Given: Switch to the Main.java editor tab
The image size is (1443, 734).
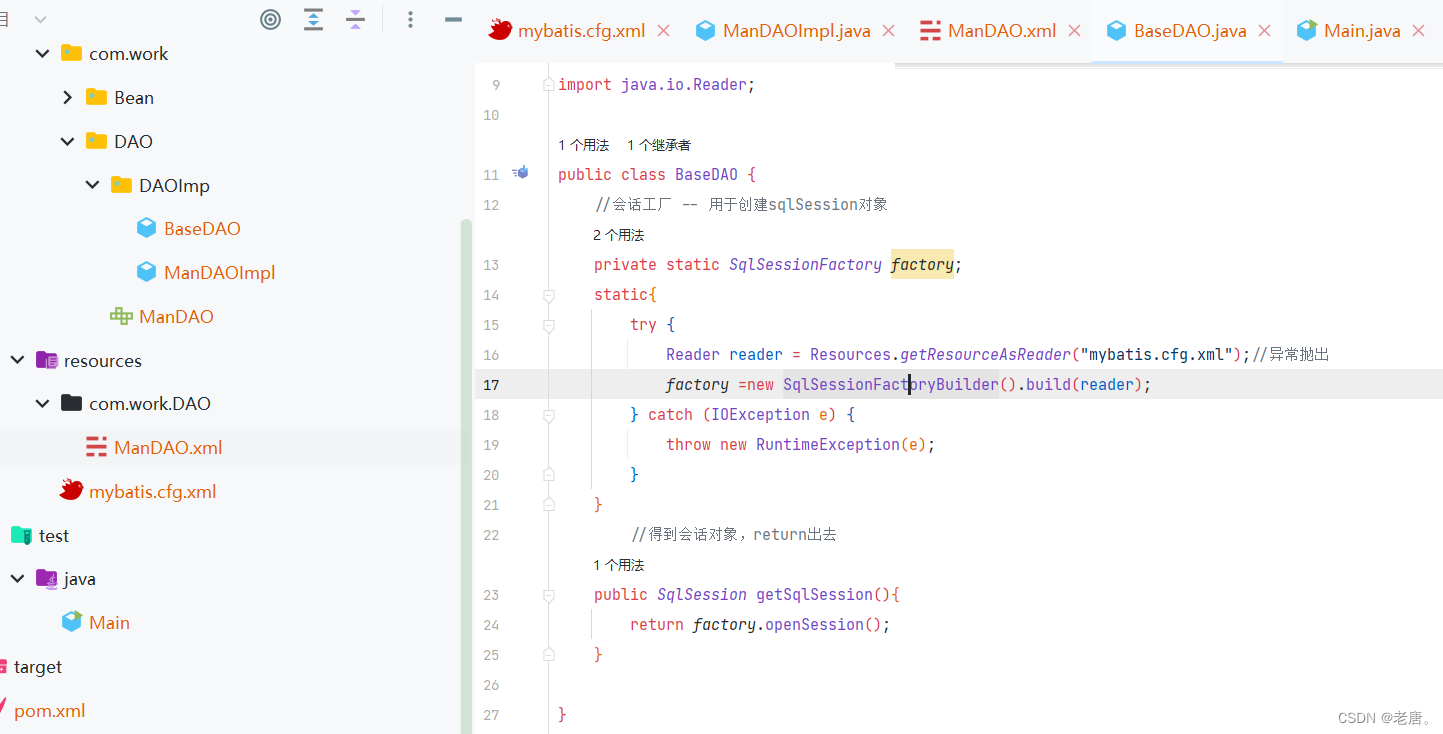Looking at the screenshot, I should pos(1362,31).
